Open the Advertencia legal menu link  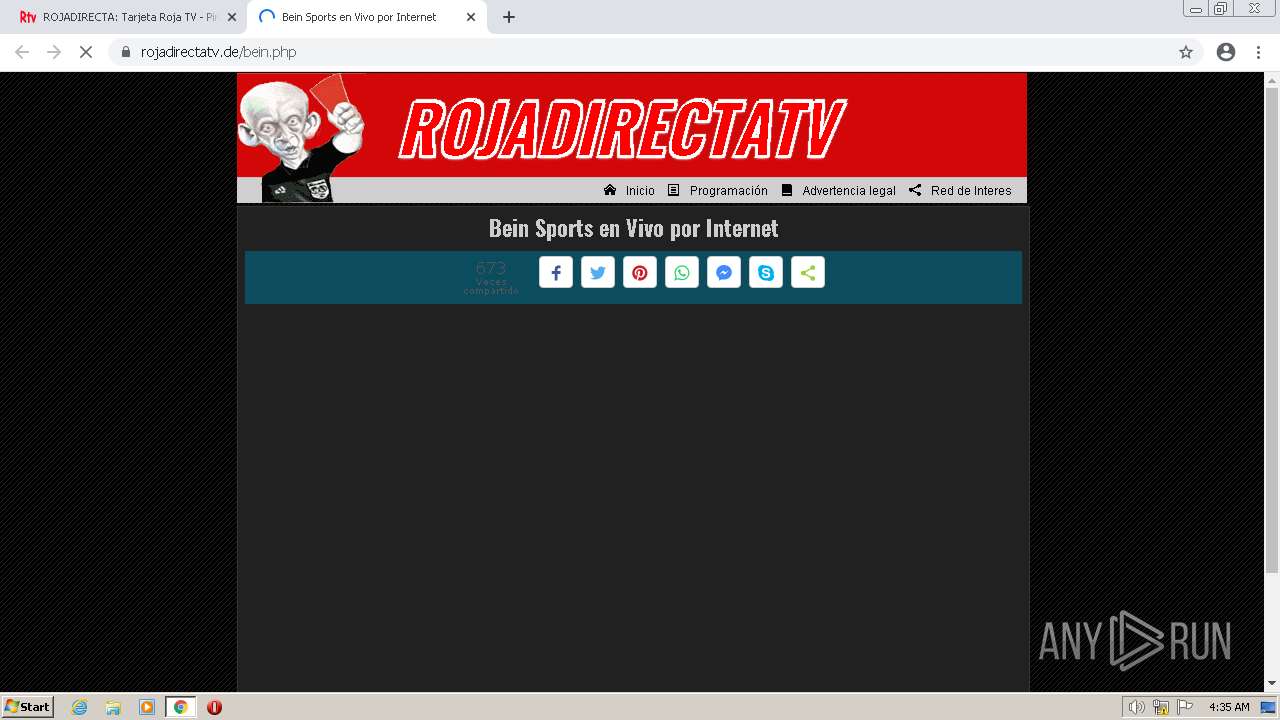pyautogui.click(x=839, y=190)
